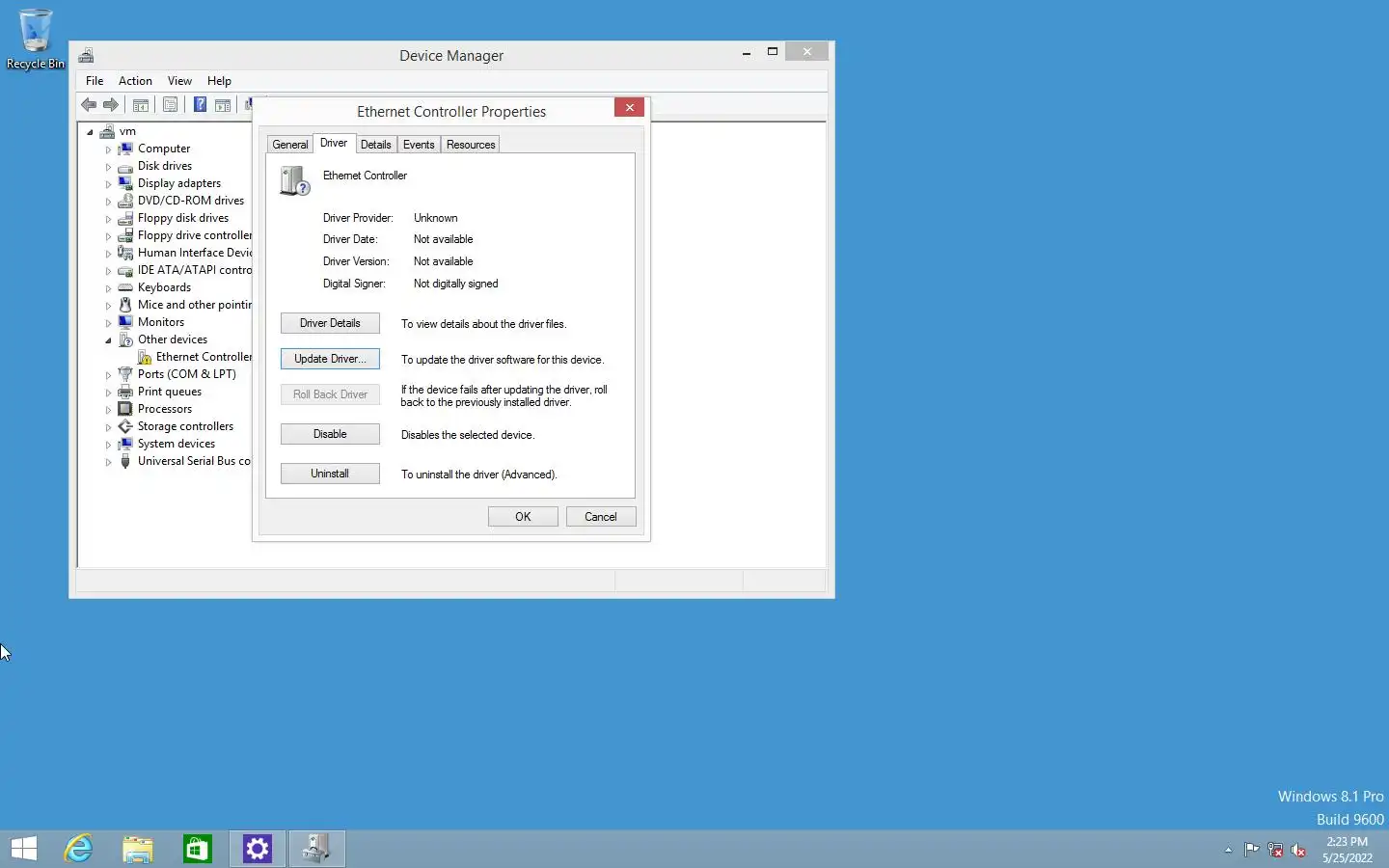
Task: Open Internet Explorer from the taskbar
Action: 78,849
